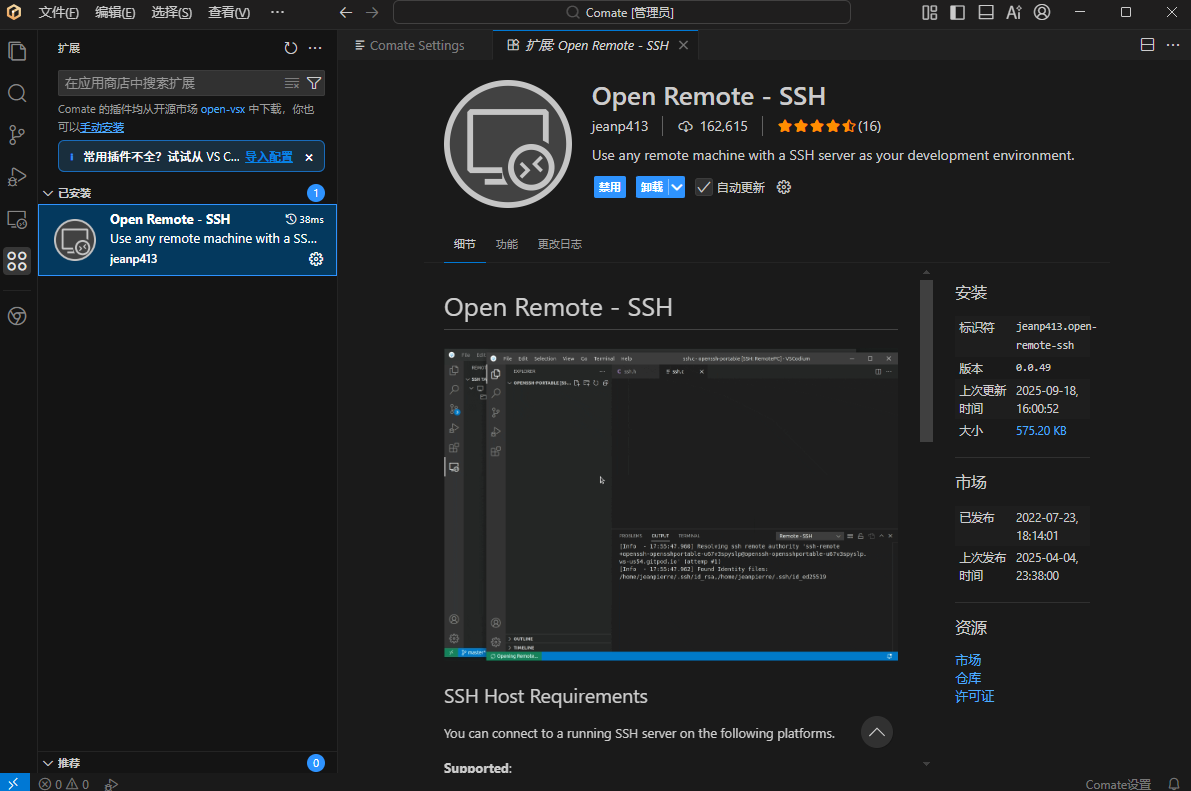Viewport: 1191px width, 791px height.
Task: Toggle the 自动更新 checkbox
Action: 704,187
